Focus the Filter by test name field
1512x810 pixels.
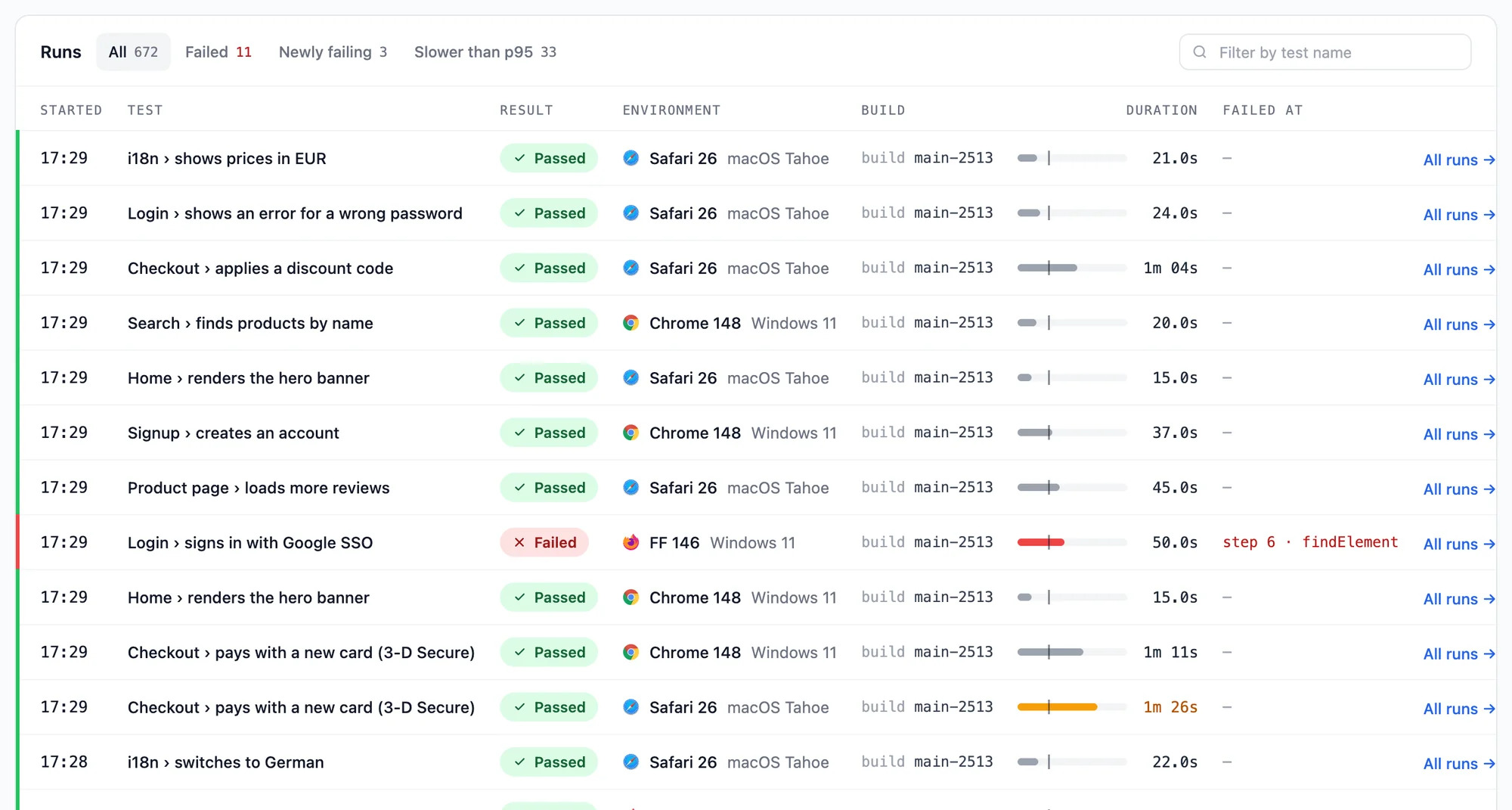[x=1325, y=52]
